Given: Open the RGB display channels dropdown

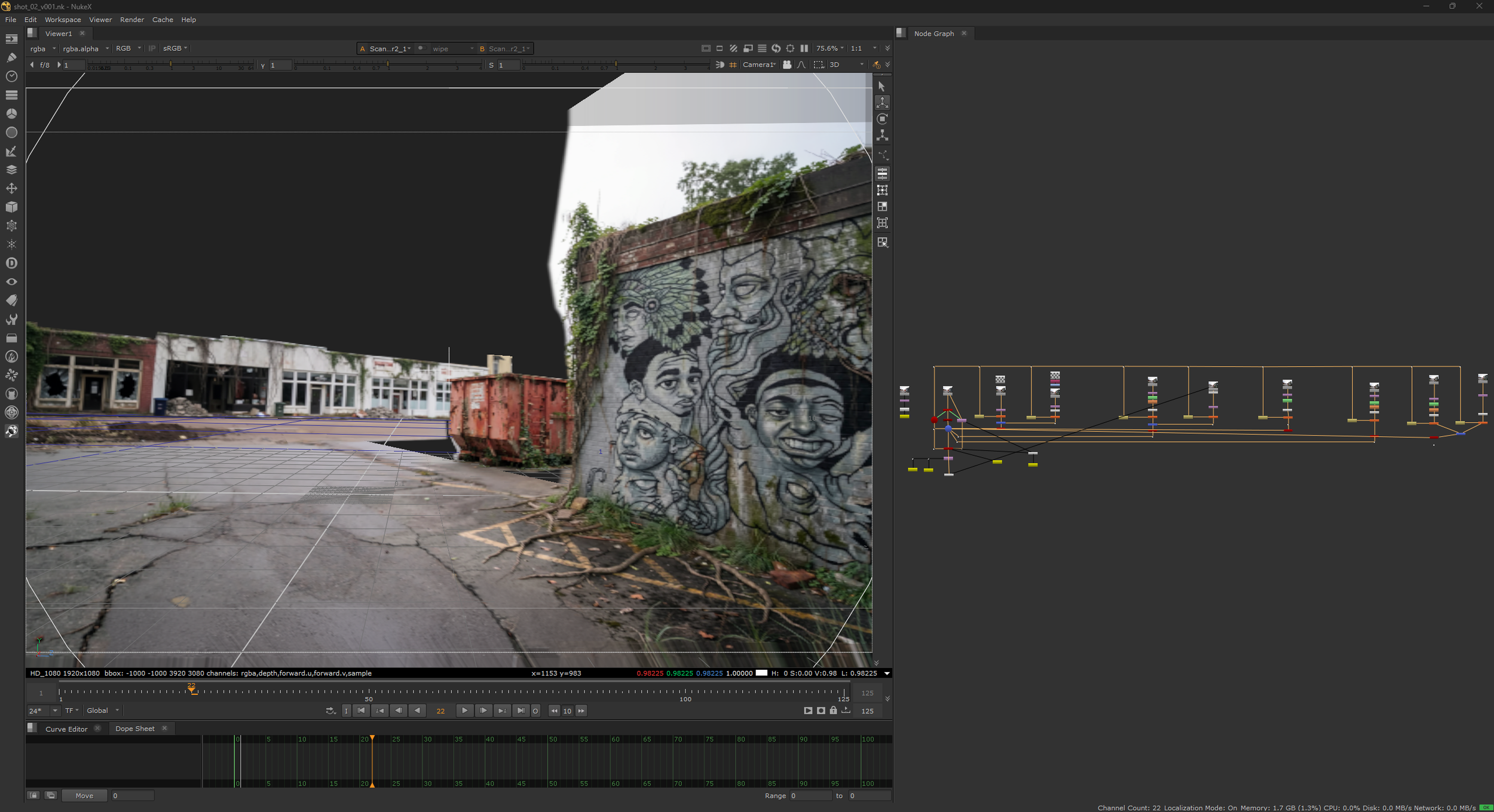Looking at the screenshot, I should point(128,48).
